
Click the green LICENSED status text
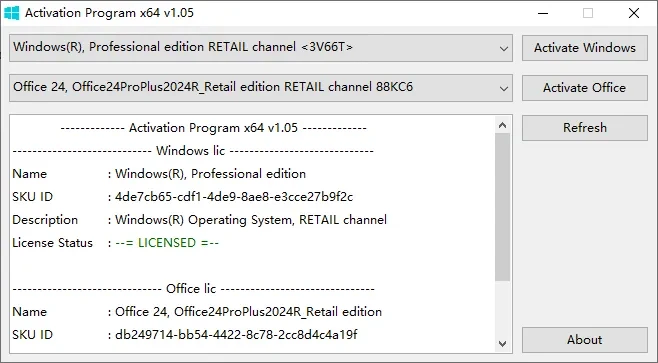[167, 243]
